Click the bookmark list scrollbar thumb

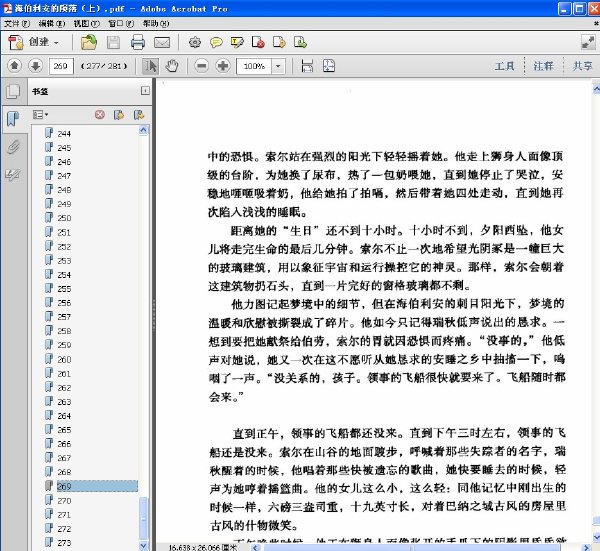pyautogui.click(x=143, y=518)
